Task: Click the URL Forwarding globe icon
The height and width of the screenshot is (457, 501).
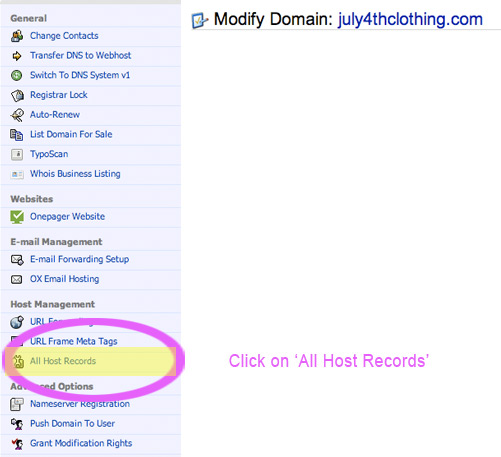Action: point(17,322)
